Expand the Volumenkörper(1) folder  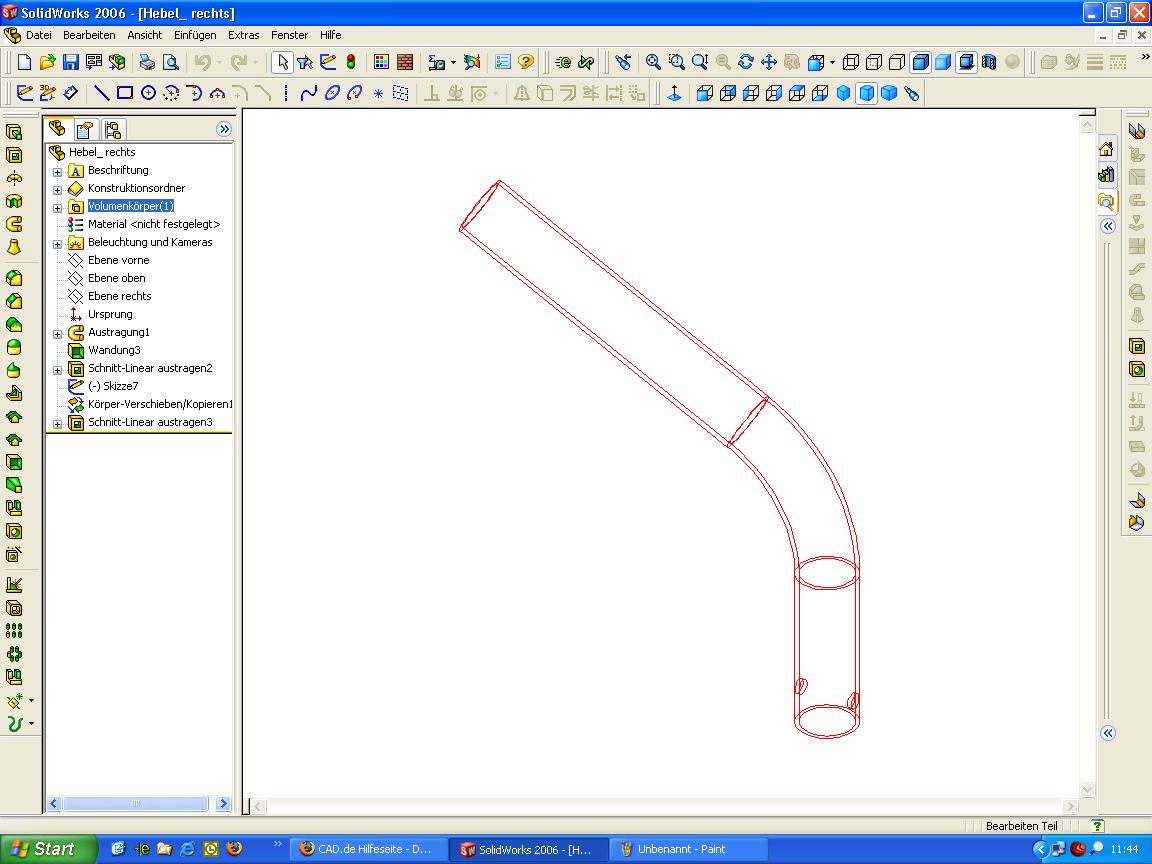coord(57,208)
